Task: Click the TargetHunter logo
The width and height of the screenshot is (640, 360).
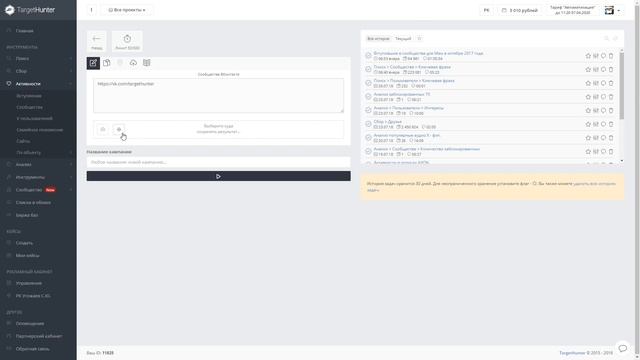Action: (30, 10)
